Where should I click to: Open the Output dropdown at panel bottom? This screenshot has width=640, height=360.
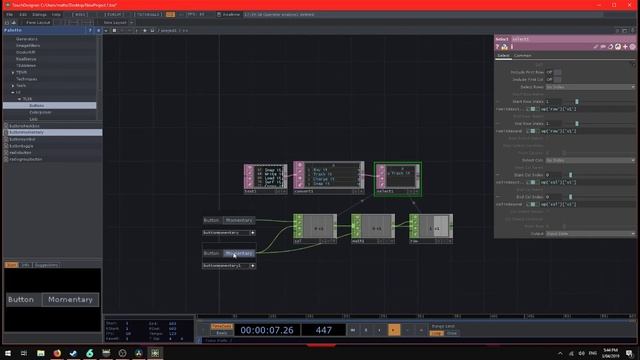click(x=590, y=234)
